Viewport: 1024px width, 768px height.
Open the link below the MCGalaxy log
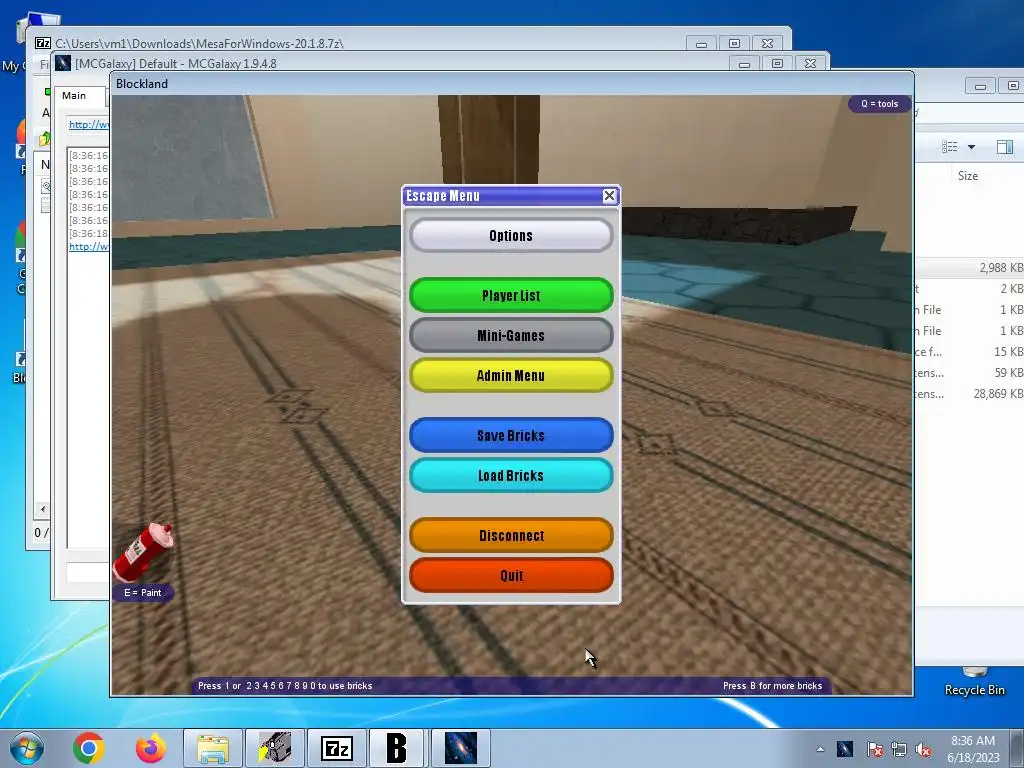point(89,246)
